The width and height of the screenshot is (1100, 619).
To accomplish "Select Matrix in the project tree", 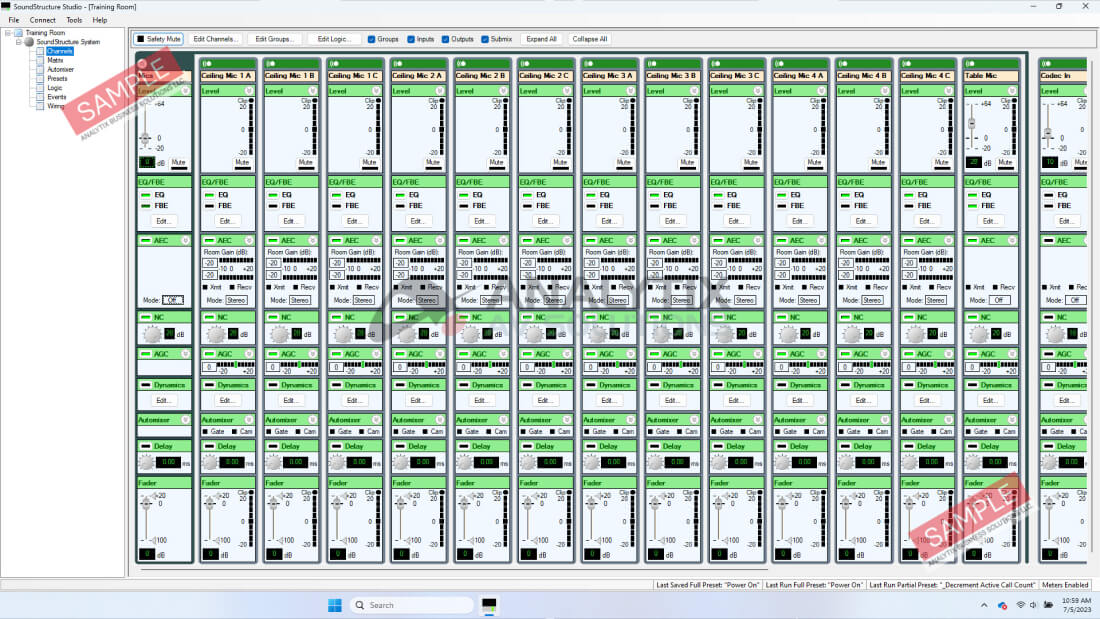I will coord(55,60).
